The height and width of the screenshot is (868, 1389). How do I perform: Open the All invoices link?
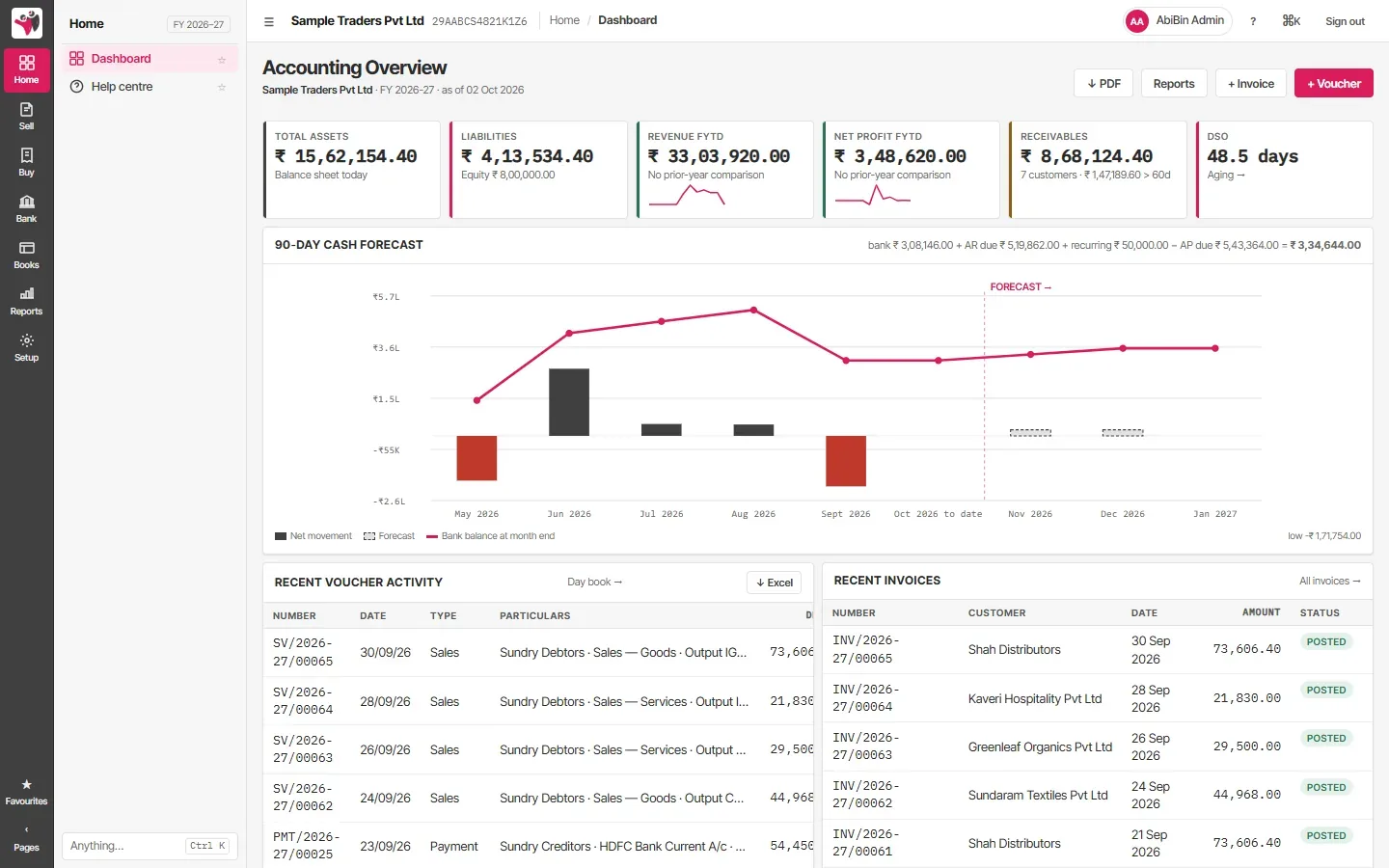pyautogui.click(x=1329, y=581)
